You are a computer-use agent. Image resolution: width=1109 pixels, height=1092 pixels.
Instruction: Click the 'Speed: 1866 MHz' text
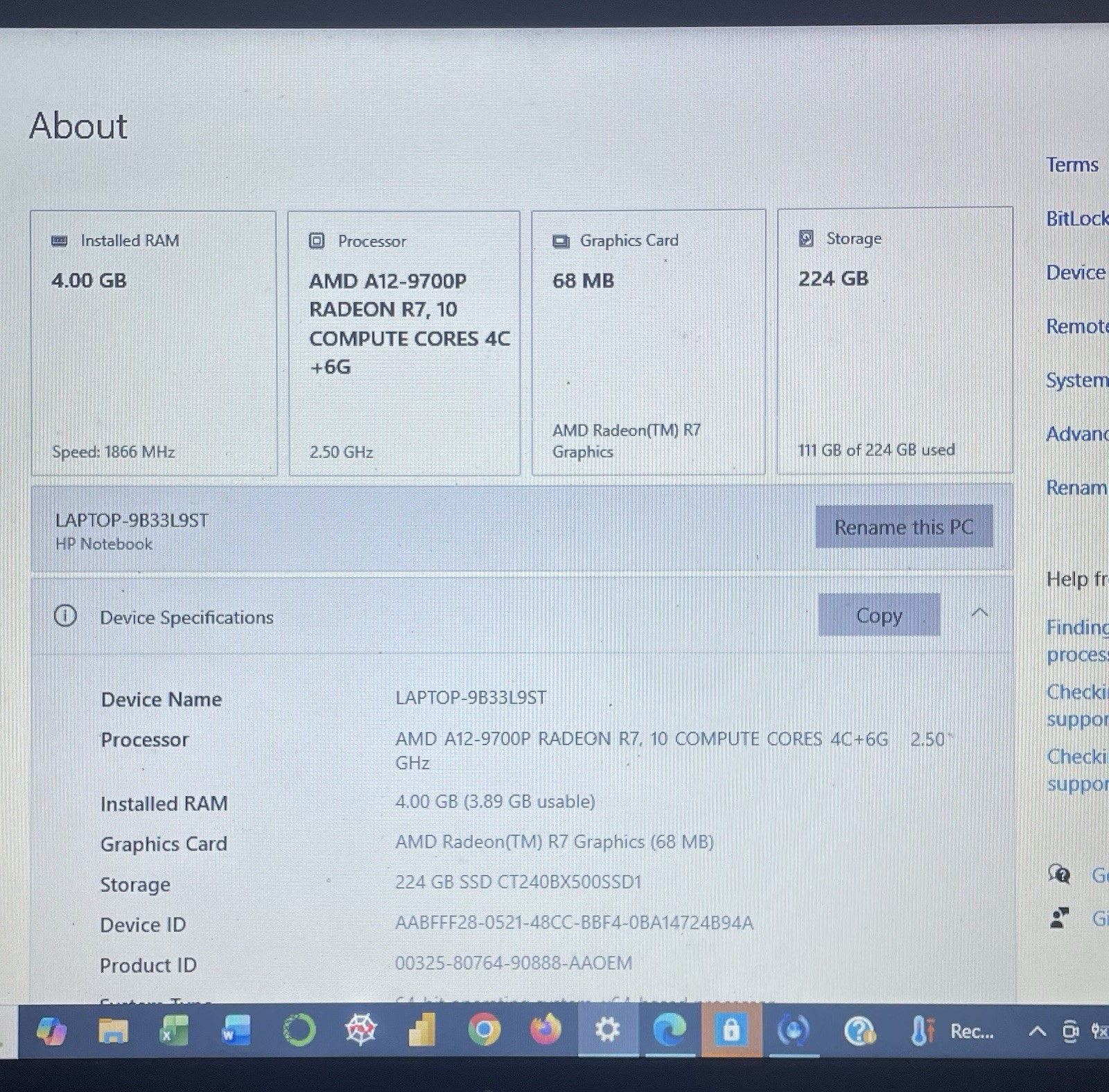(x=114, y=452)
